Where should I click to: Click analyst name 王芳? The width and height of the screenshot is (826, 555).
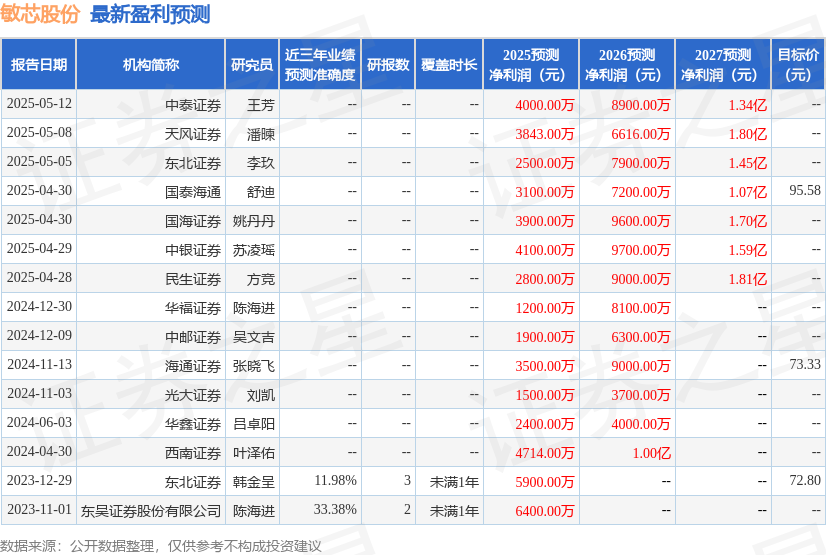coord(261,105)
